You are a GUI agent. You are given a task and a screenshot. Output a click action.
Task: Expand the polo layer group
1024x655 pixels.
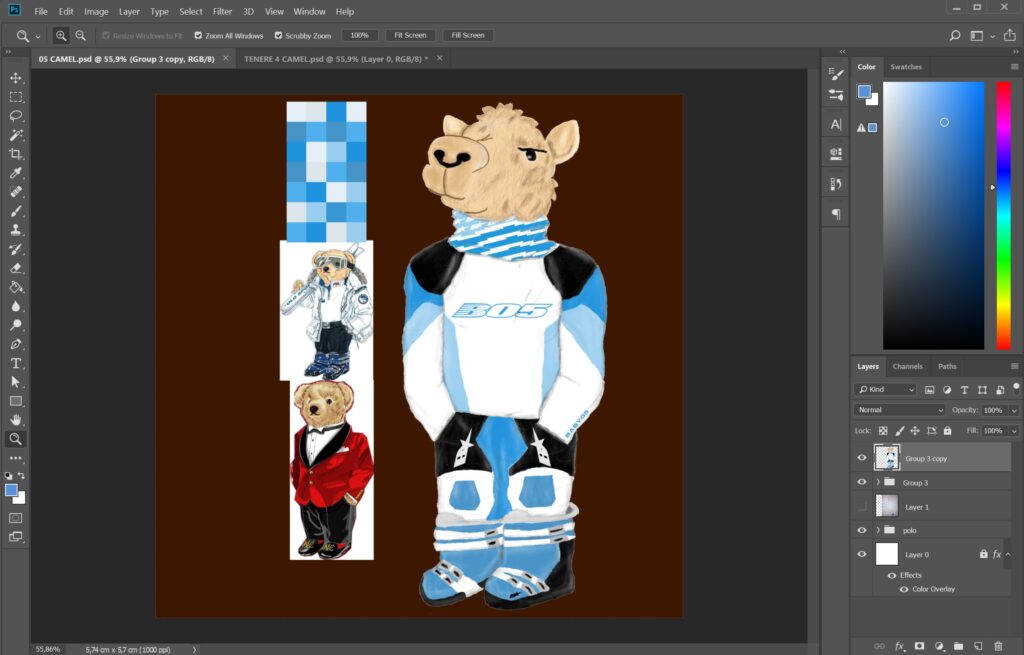tap(878, 530)
